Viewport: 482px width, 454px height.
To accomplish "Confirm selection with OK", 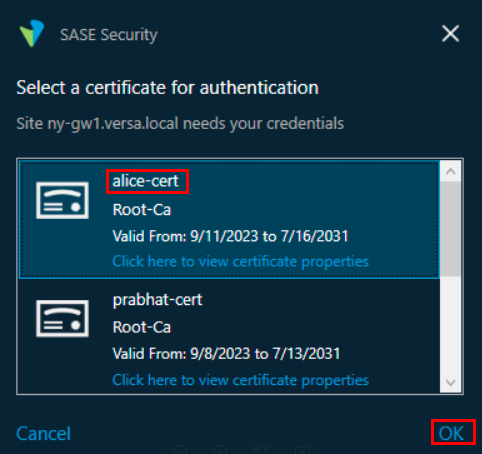I will click(451, 434).
